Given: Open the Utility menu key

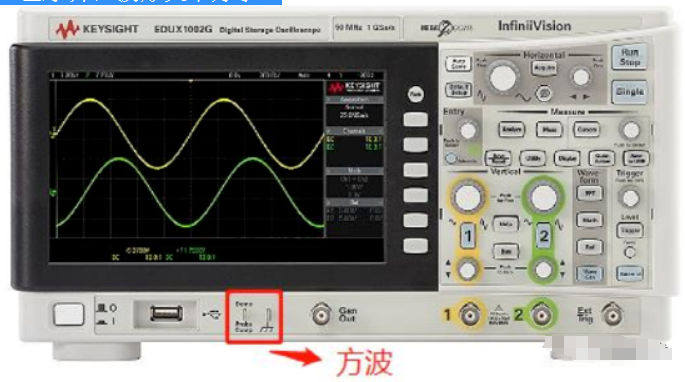Looking at the screenshot, I should pos(533,158).
